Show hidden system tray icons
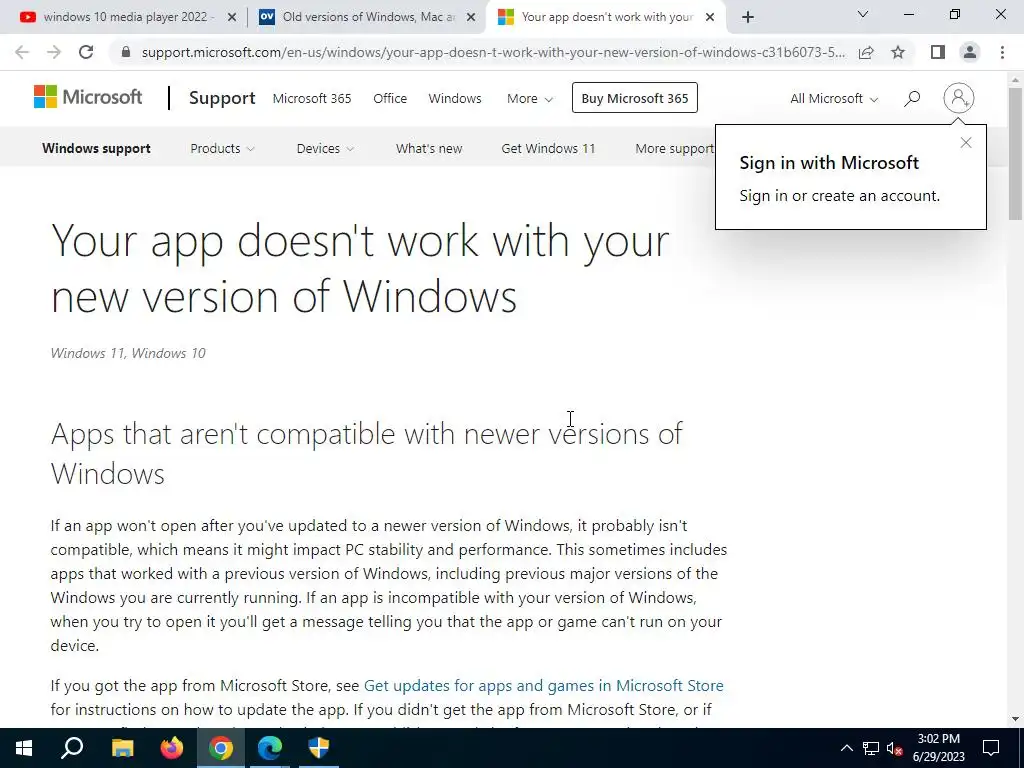This screenshot has height=768, width=1024. [x=846, y=748]
